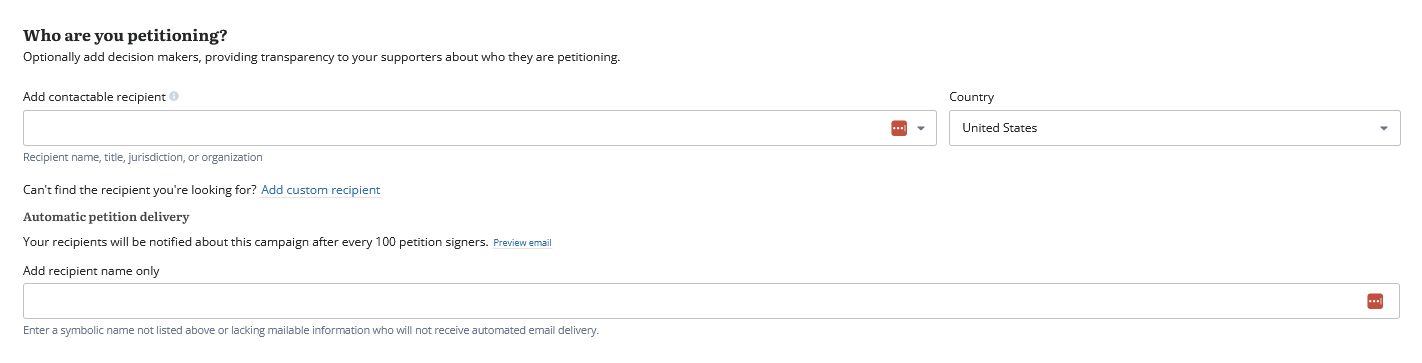Click the info icon beside Add contactable recipient

pyautogui.click(x=174, y=97)
